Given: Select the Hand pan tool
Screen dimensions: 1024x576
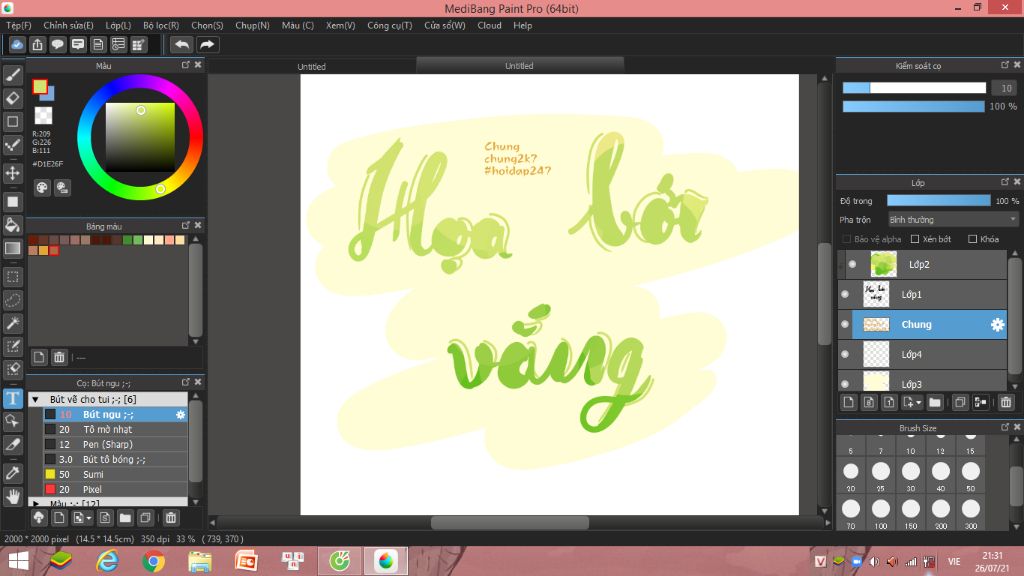Looking at the screenshot, I should click(12, 496).
